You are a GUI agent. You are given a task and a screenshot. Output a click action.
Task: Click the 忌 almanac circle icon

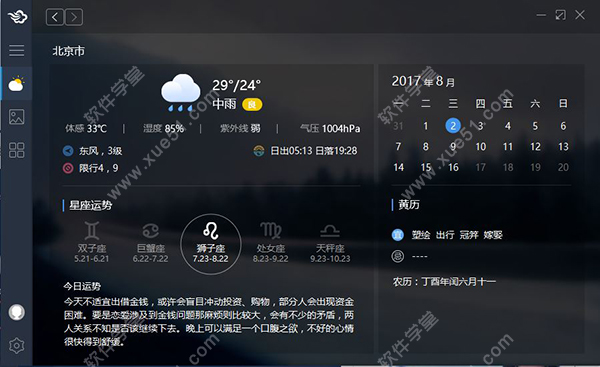pyautogui.click(x=398, y=256)
